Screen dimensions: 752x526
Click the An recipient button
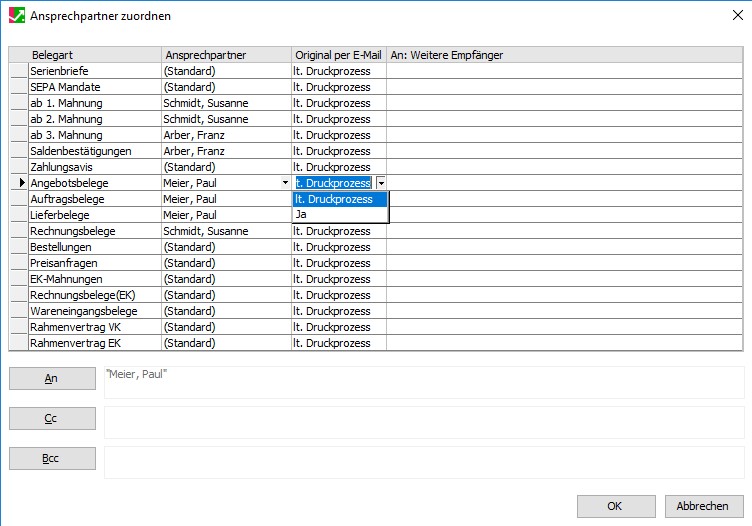(51, 379)
